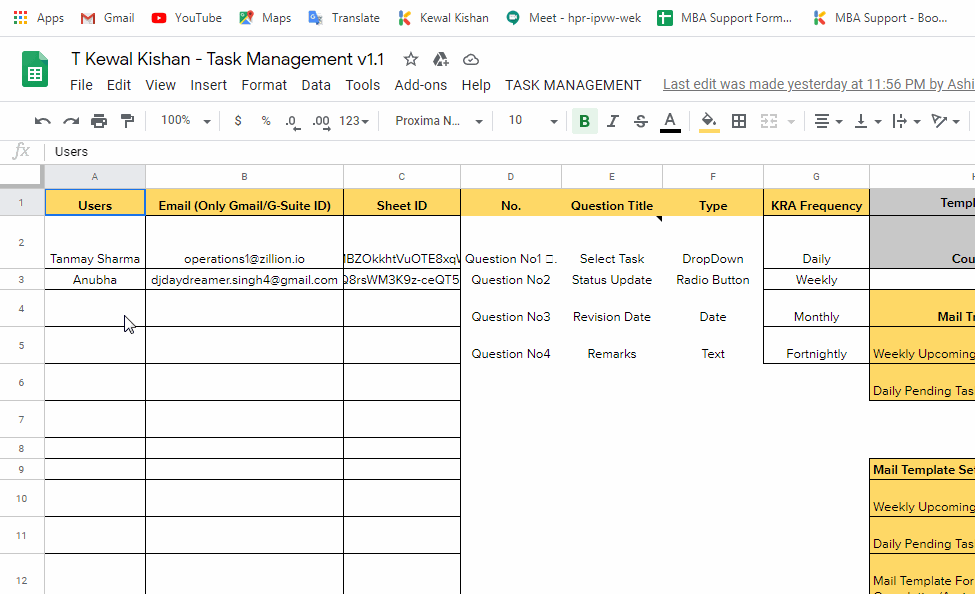Star the spreadsheet document
Viewport: 975px width, 594px height.
click(x=410, y=60)
